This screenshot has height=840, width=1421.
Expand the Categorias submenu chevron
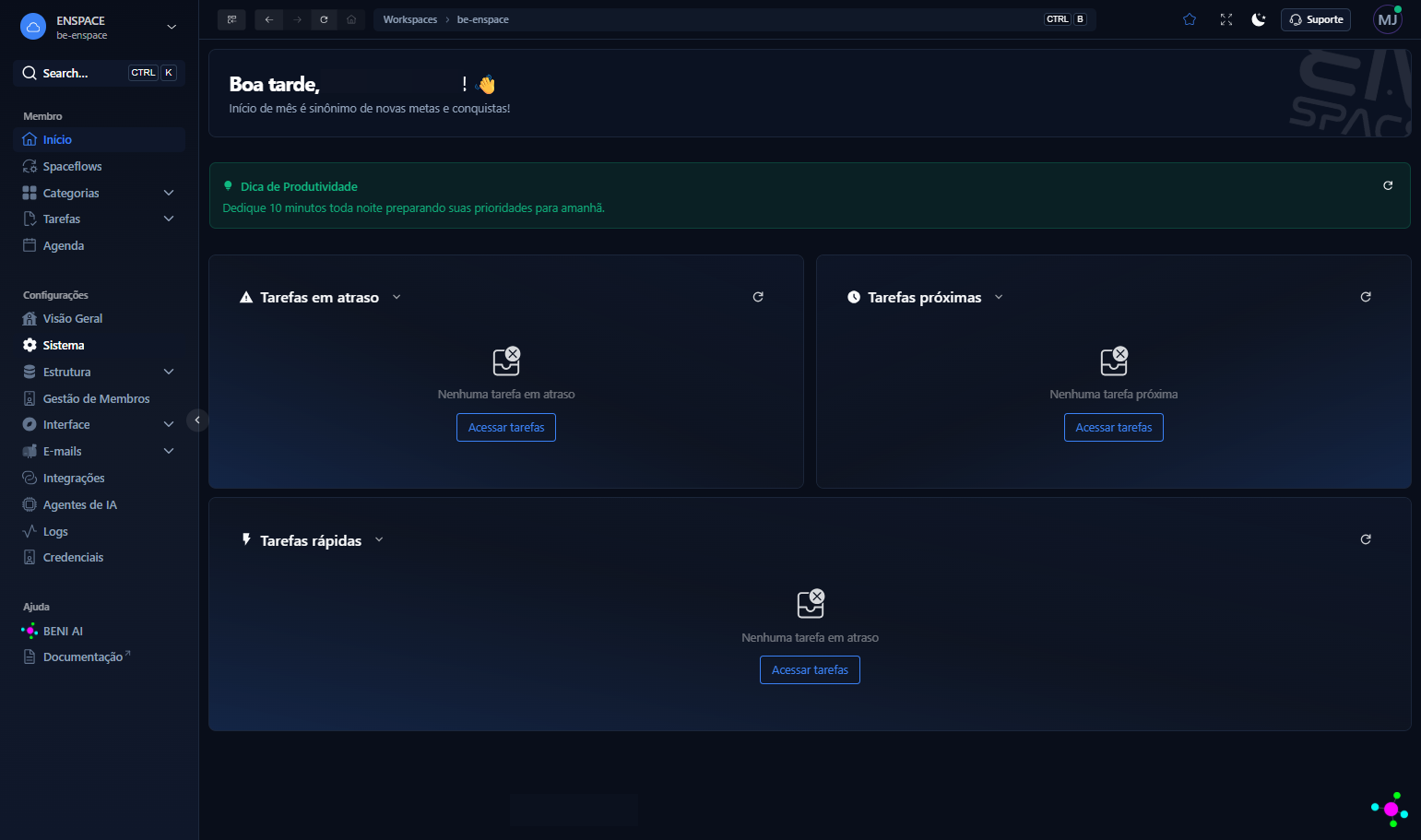tap(169, 193)
